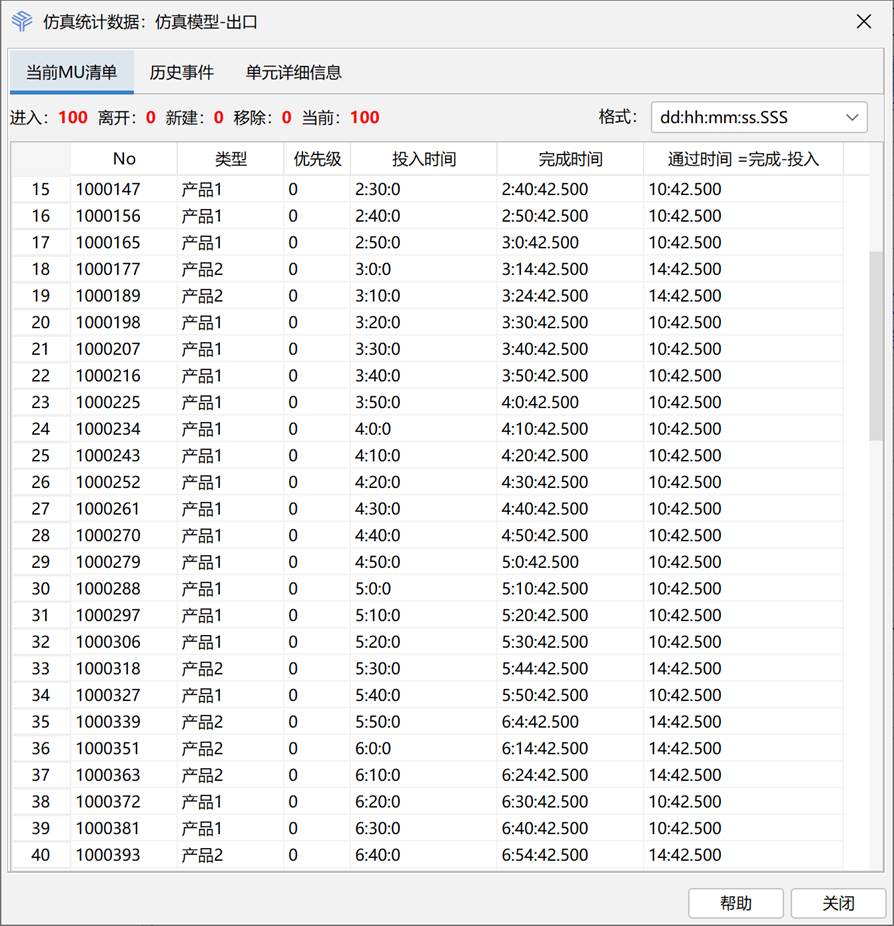
Task: Click the application logo icon in title bar
Action: pos(21,21)
